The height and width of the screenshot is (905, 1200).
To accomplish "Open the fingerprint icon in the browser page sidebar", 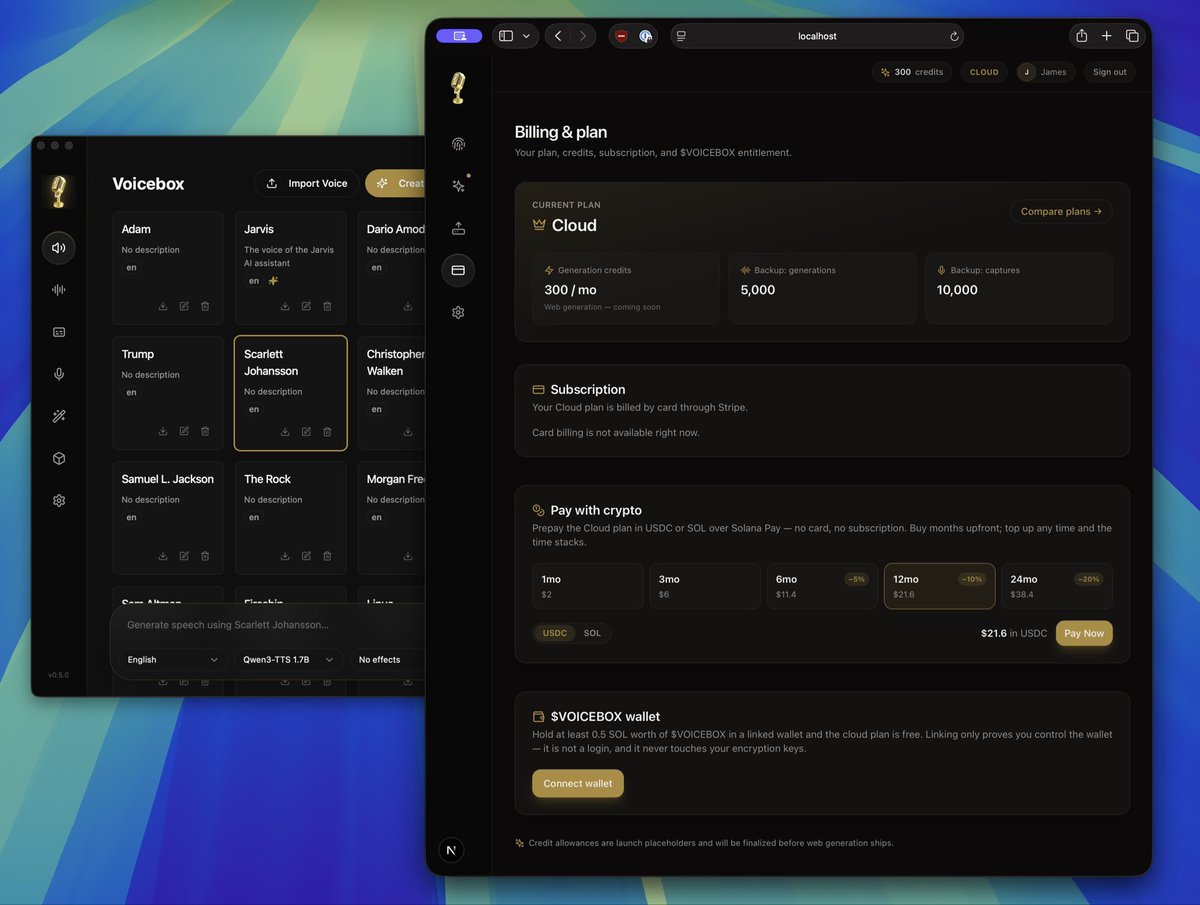I will pos(458,144).
